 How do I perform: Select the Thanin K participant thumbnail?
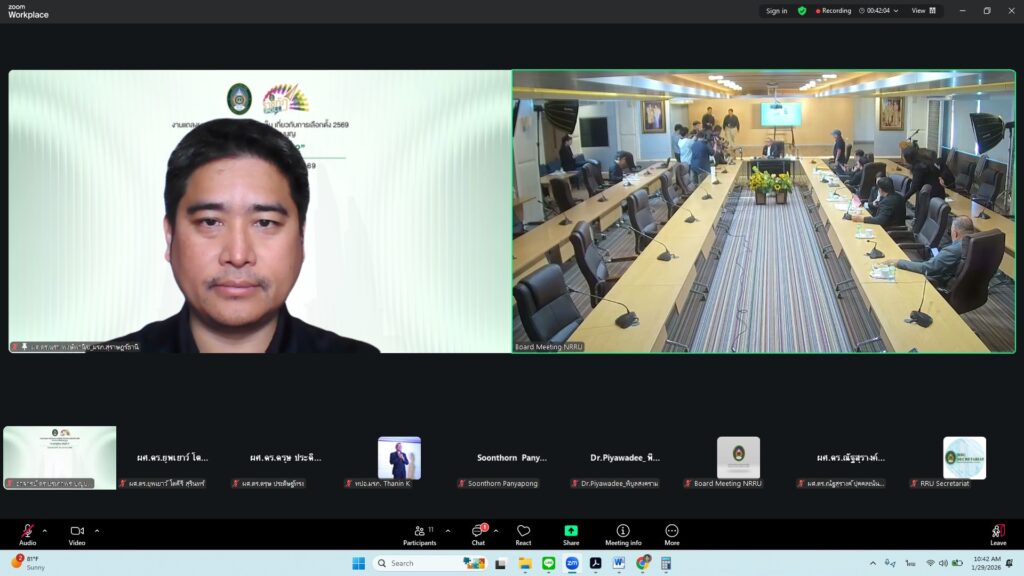[399, 458]
